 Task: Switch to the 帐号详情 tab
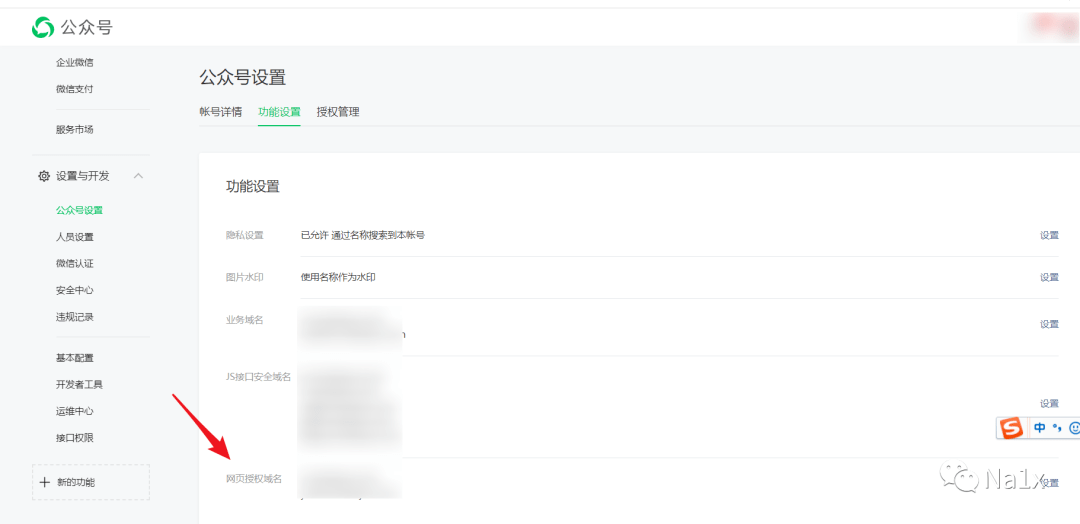pos(220,112)
